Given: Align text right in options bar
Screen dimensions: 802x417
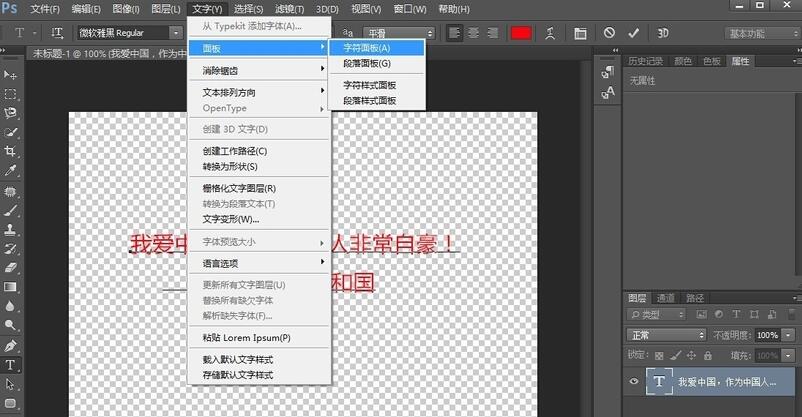Looking at the screenshot, I should (492, 33).
